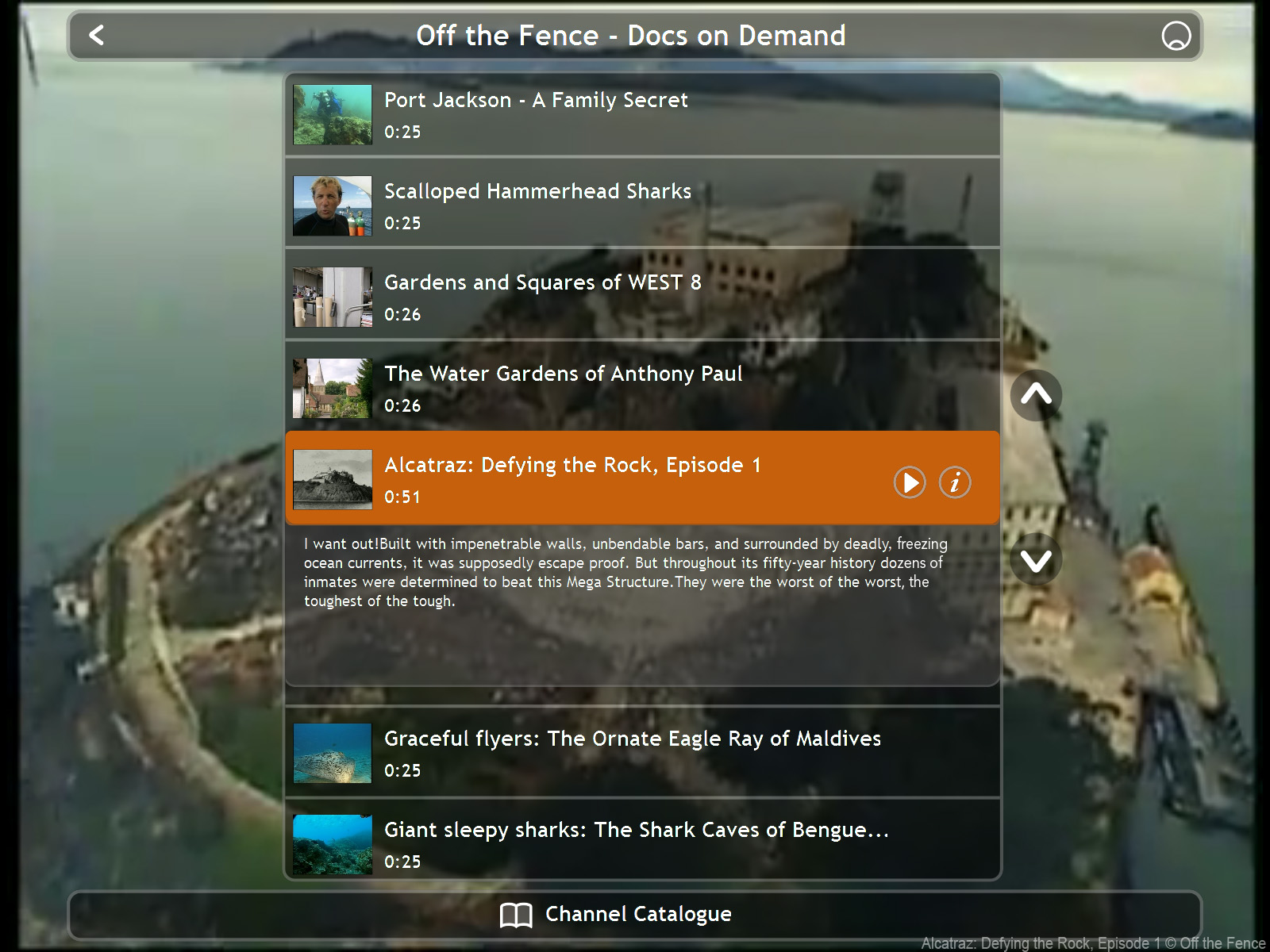Click the Port Jackson diver thumbnail
The width and height of the screenshot is (1270, 952).
[333, 115]
